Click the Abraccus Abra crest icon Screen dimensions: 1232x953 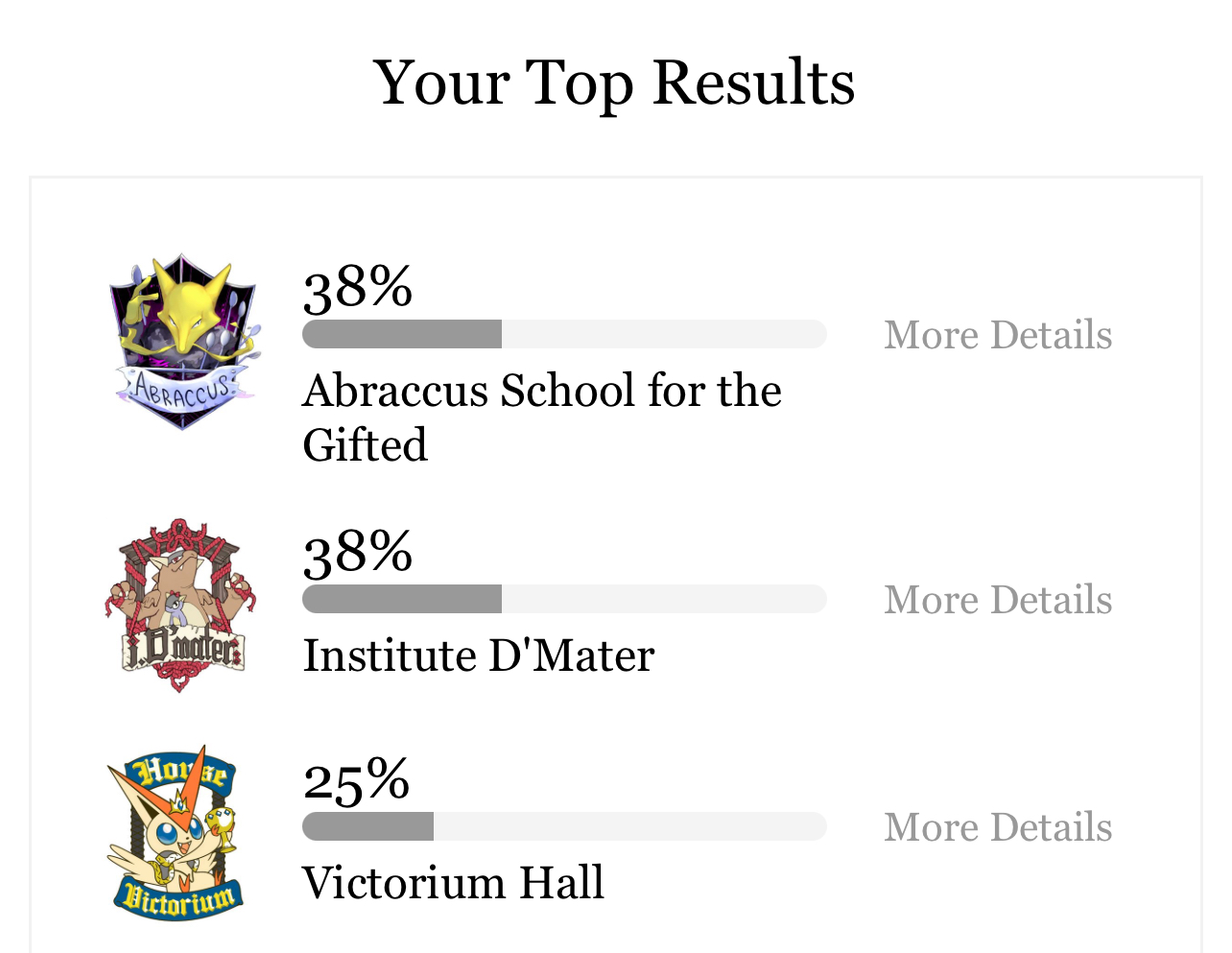pos(183,342)
